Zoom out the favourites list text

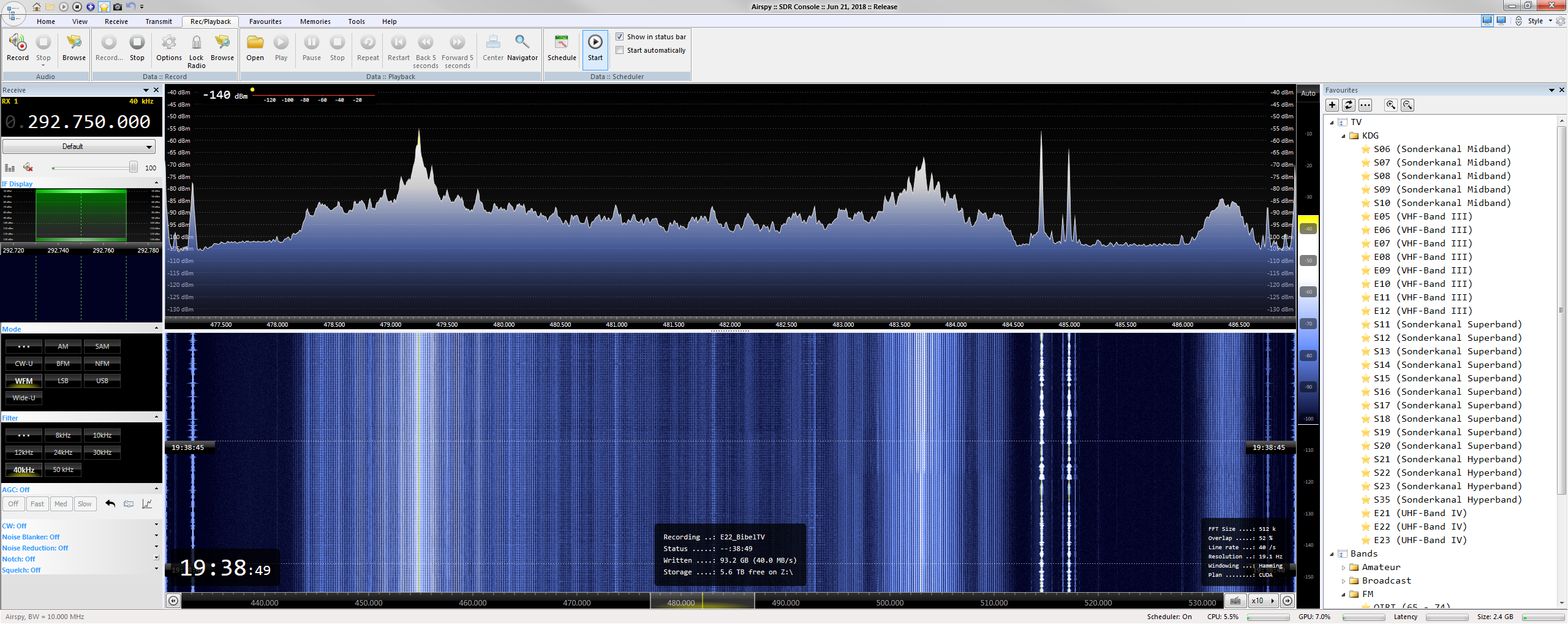pyautogui.click(x=1408, y=105)
